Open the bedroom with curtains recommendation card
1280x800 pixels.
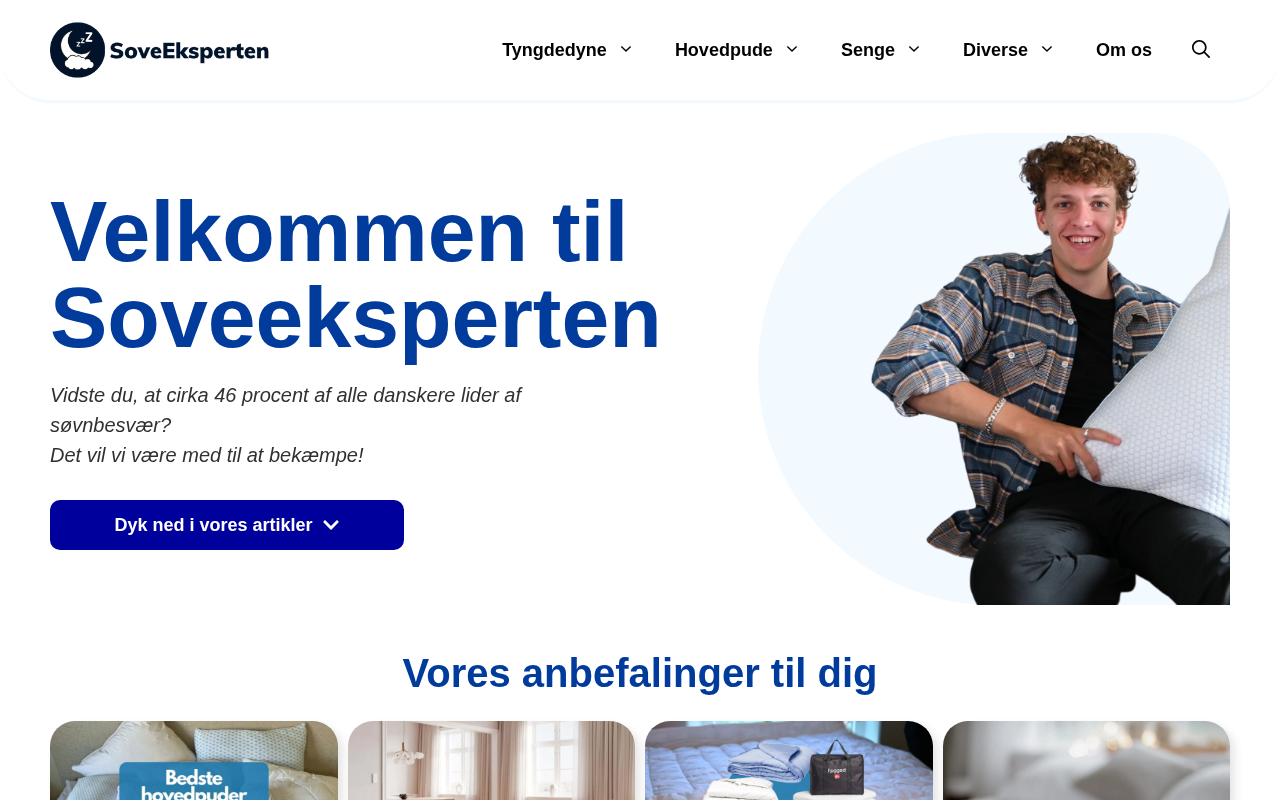[491, 761]
